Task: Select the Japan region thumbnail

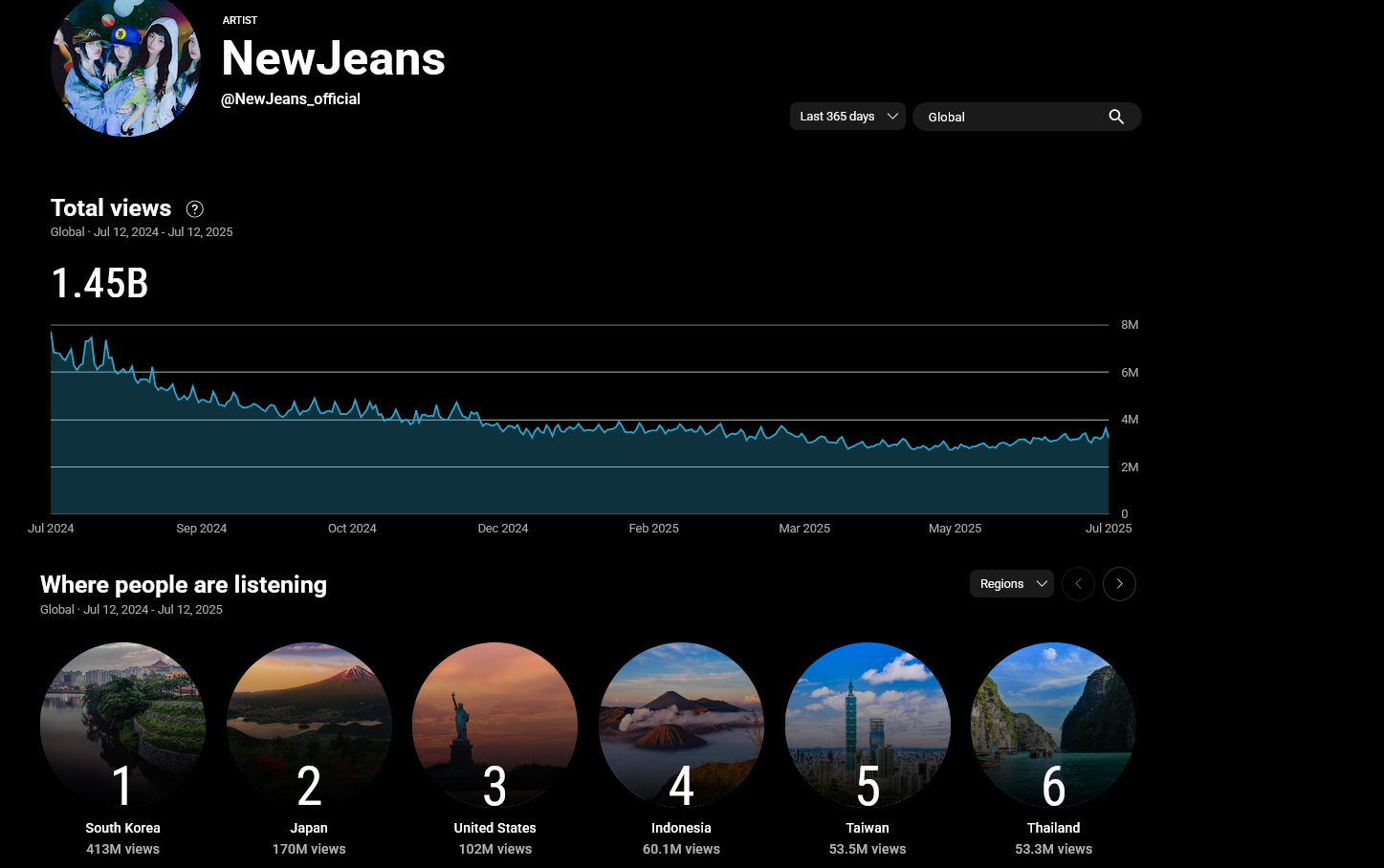Action: tap(309, 725)
